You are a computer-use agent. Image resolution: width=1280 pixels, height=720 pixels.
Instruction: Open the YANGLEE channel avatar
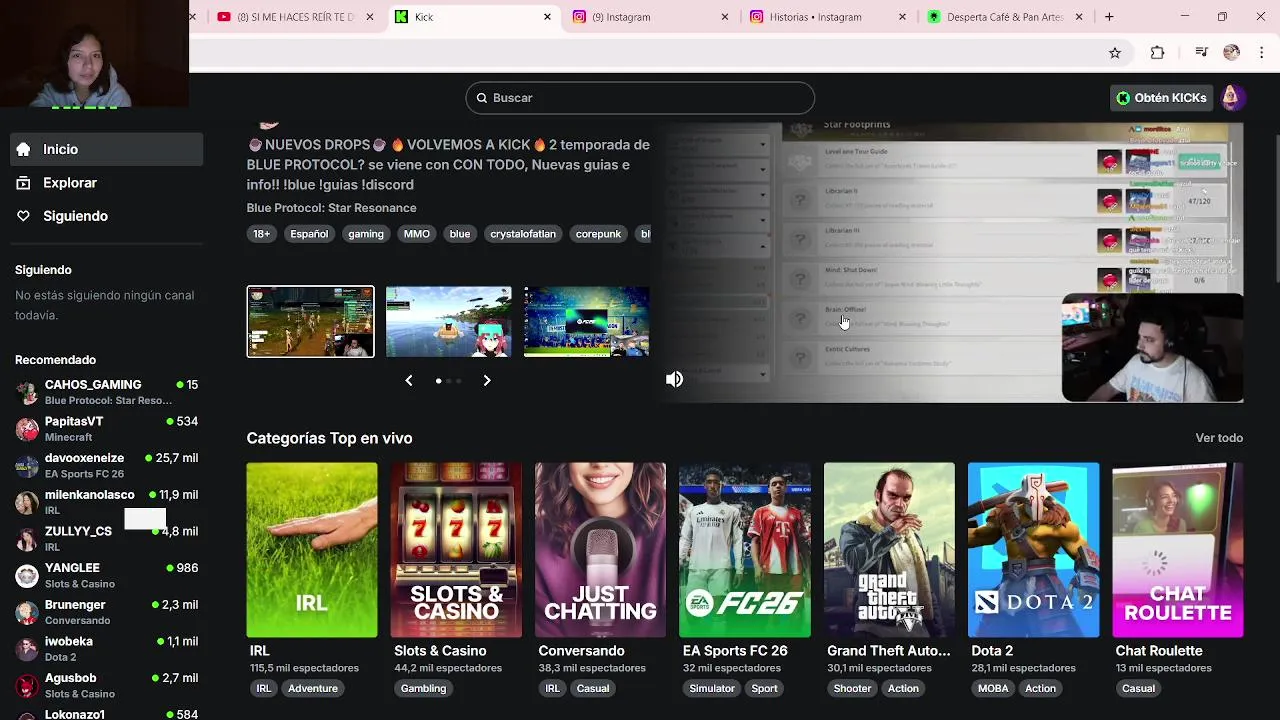(27, 576)
